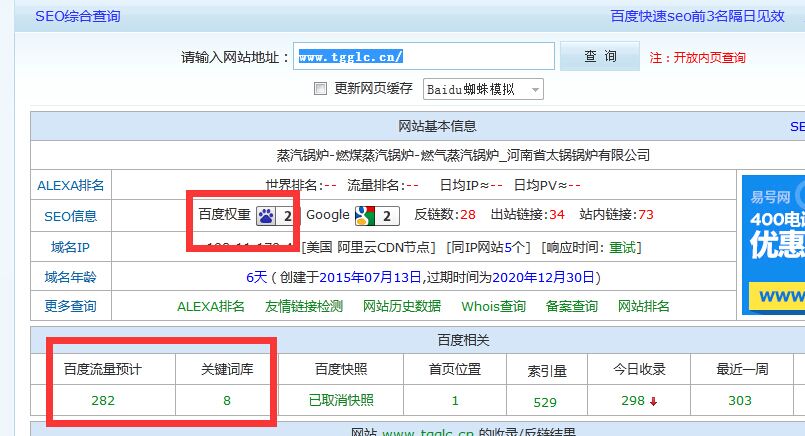Click the 反链数 value 28
The width and height of the screenshot is (805, 436).
[467, 215]
